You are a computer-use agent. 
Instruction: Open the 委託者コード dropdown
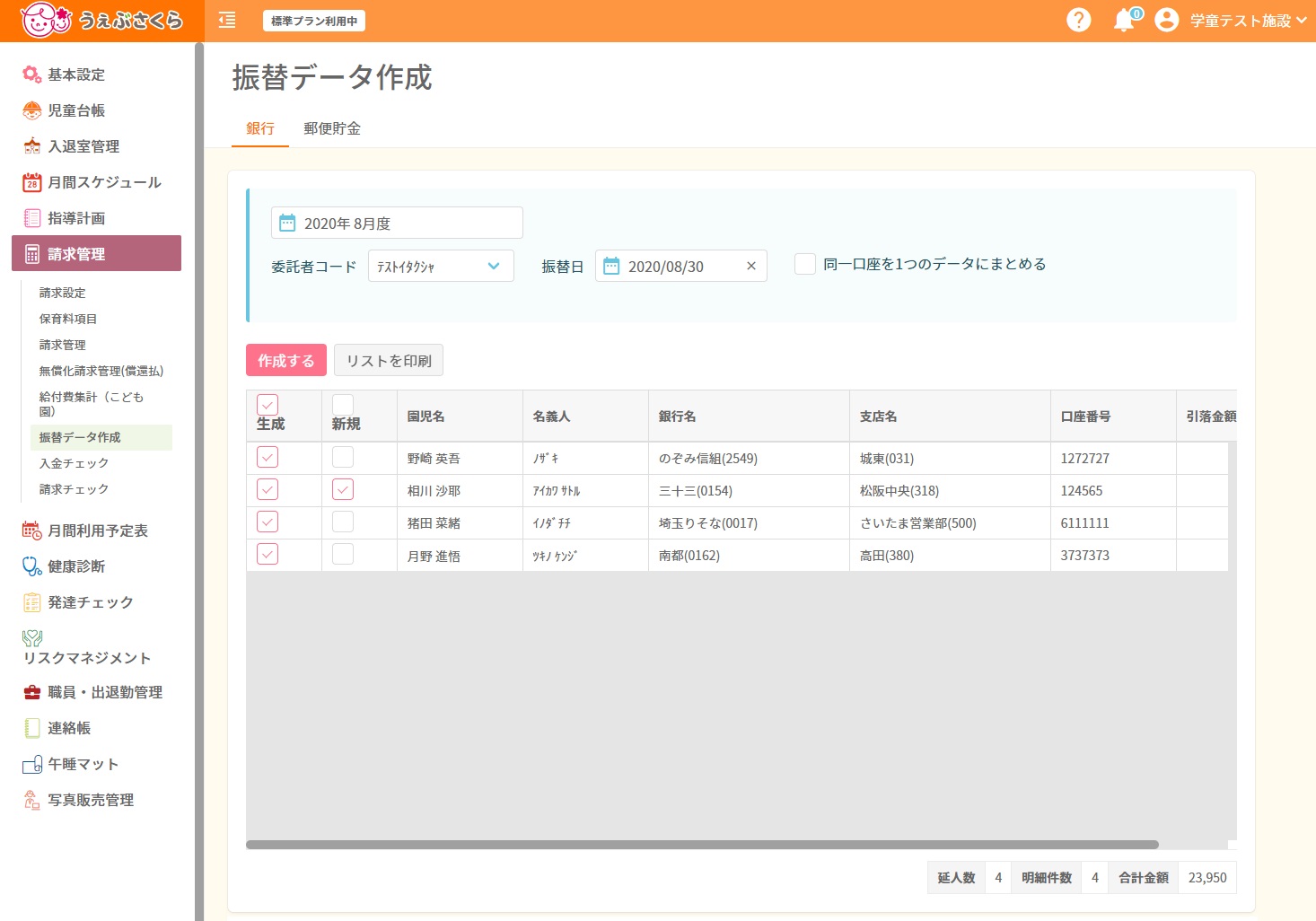tap(441, 266)
